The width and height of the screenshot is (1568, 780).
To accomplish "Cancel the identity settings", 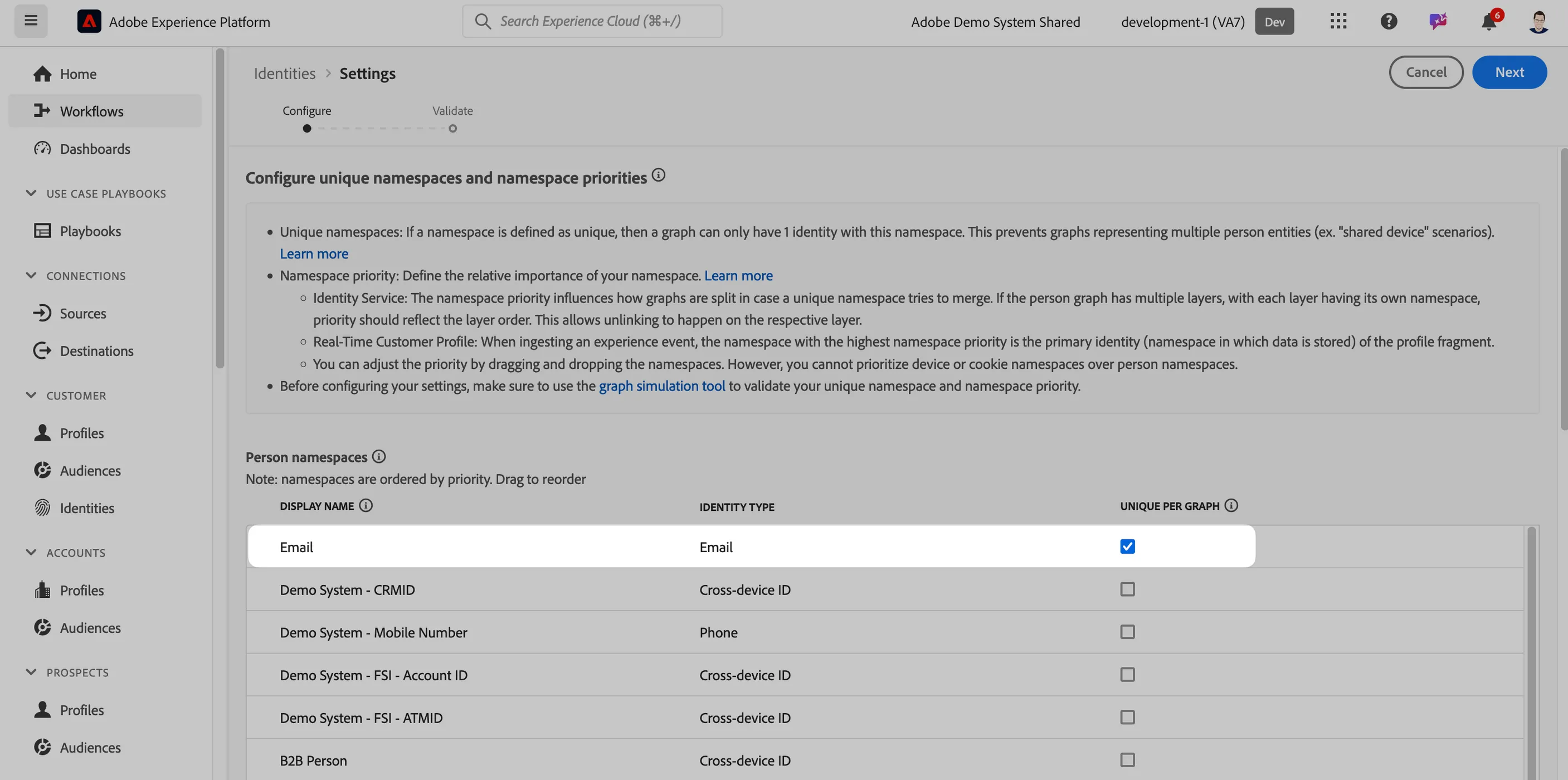I will point(1425,72).
